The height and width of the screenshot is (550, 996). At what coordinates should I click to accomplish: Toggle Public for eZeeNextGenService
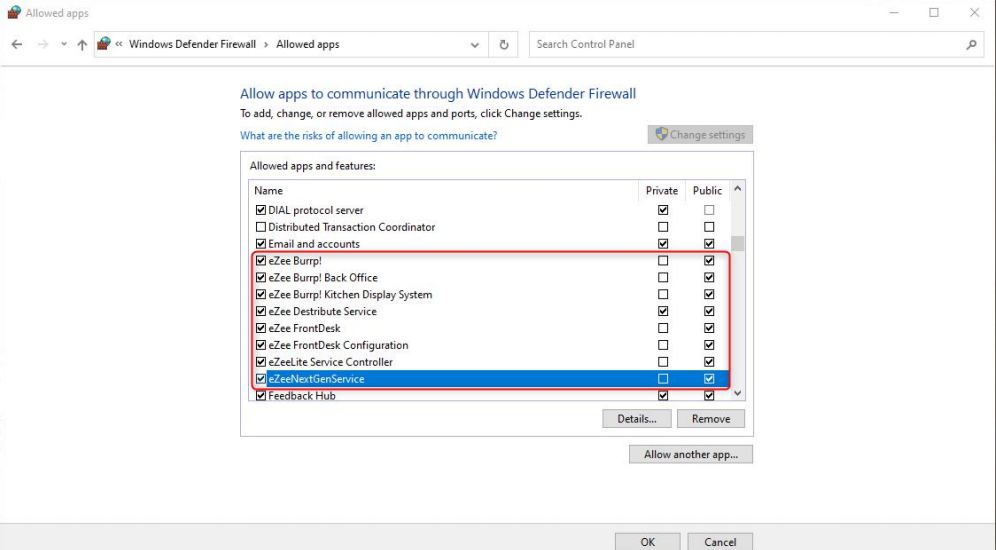tap(709, 379)
